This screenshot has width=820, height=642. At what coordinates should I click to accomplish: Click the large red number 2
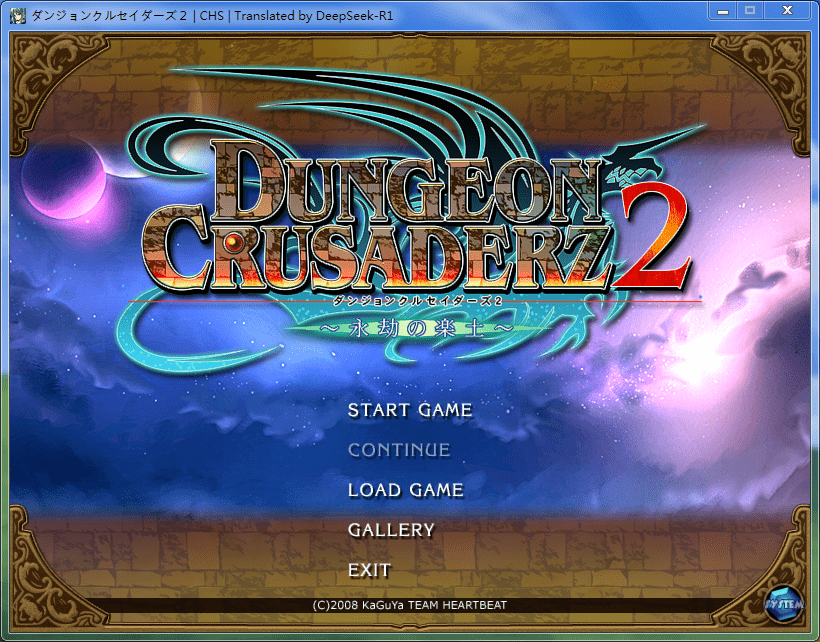click(x=654, y=238)
